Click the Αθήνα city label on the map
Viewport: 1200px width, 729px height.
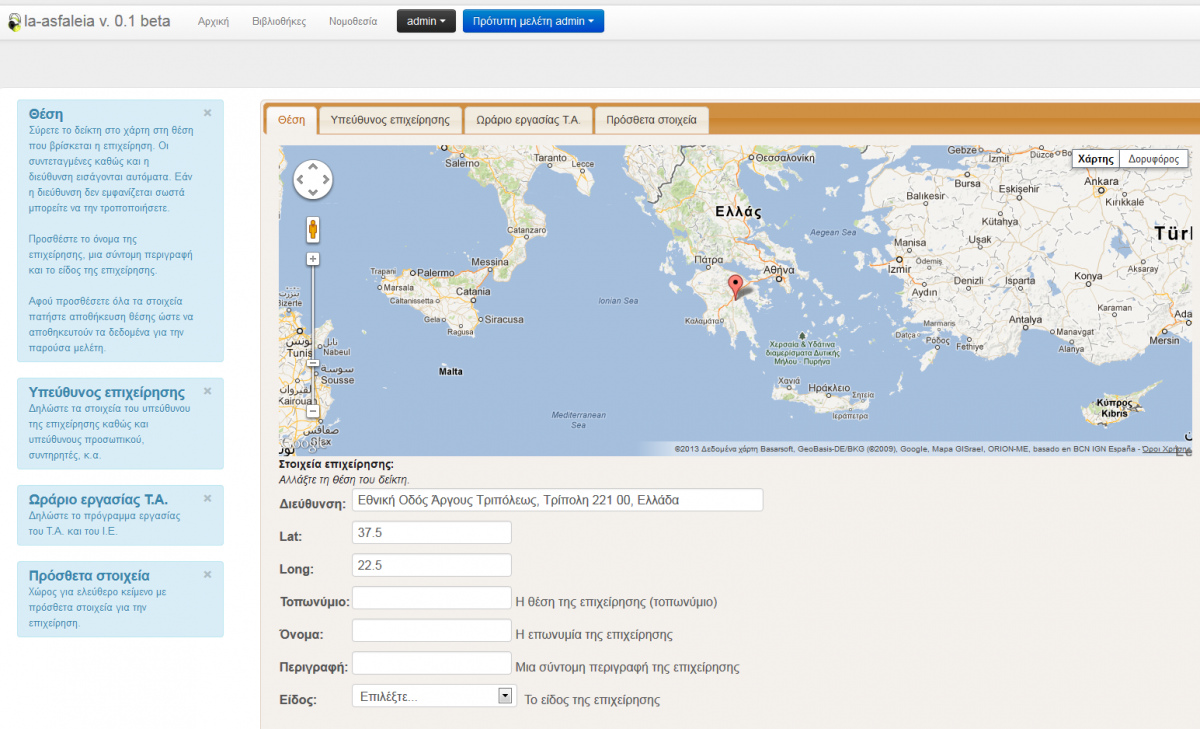click(779, 270)
